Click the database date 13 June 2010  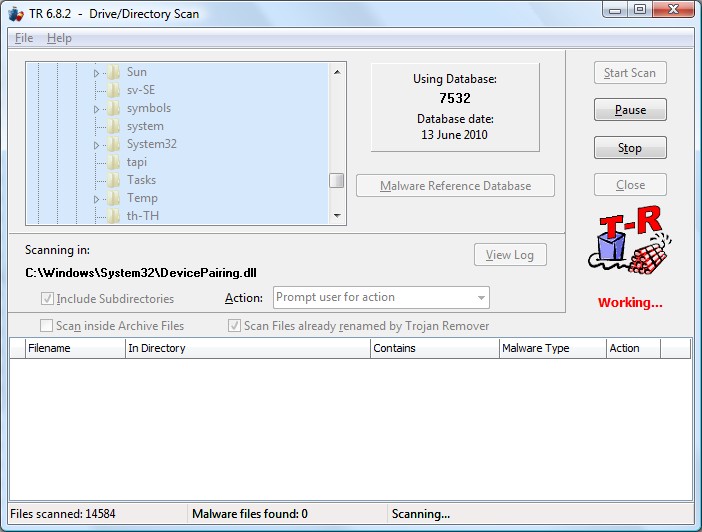click(x=454, y=135)
